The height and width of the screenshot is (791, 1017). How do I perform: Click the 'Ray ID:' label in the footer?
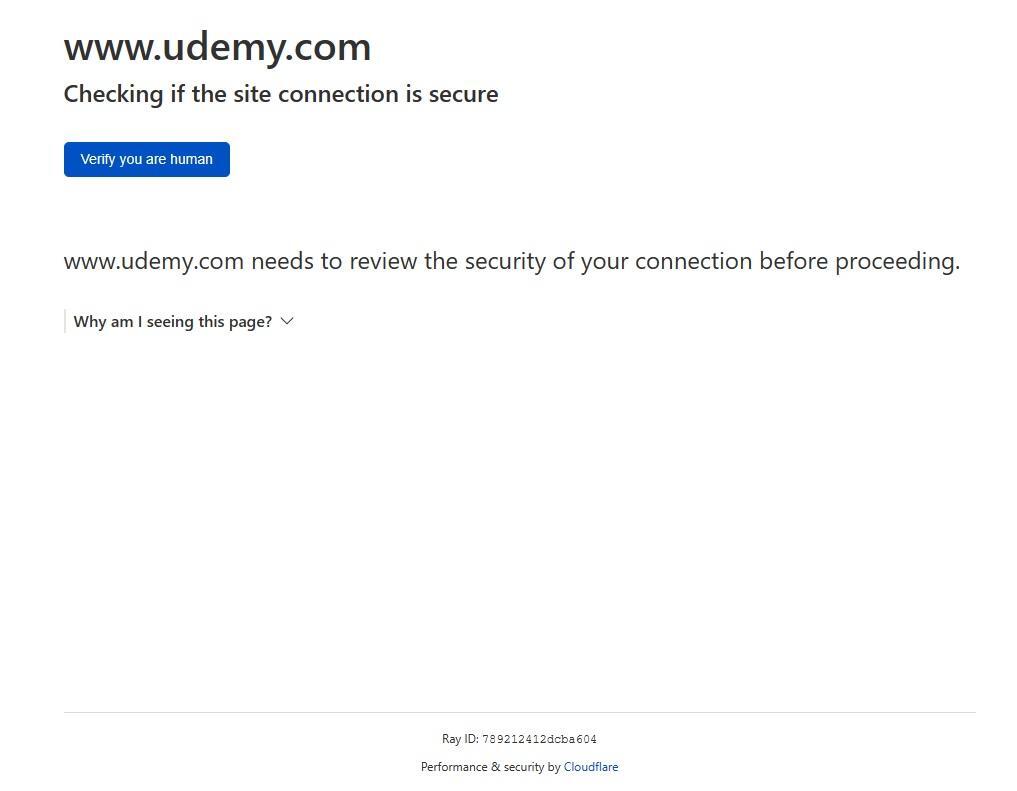(x=460, y=739)
